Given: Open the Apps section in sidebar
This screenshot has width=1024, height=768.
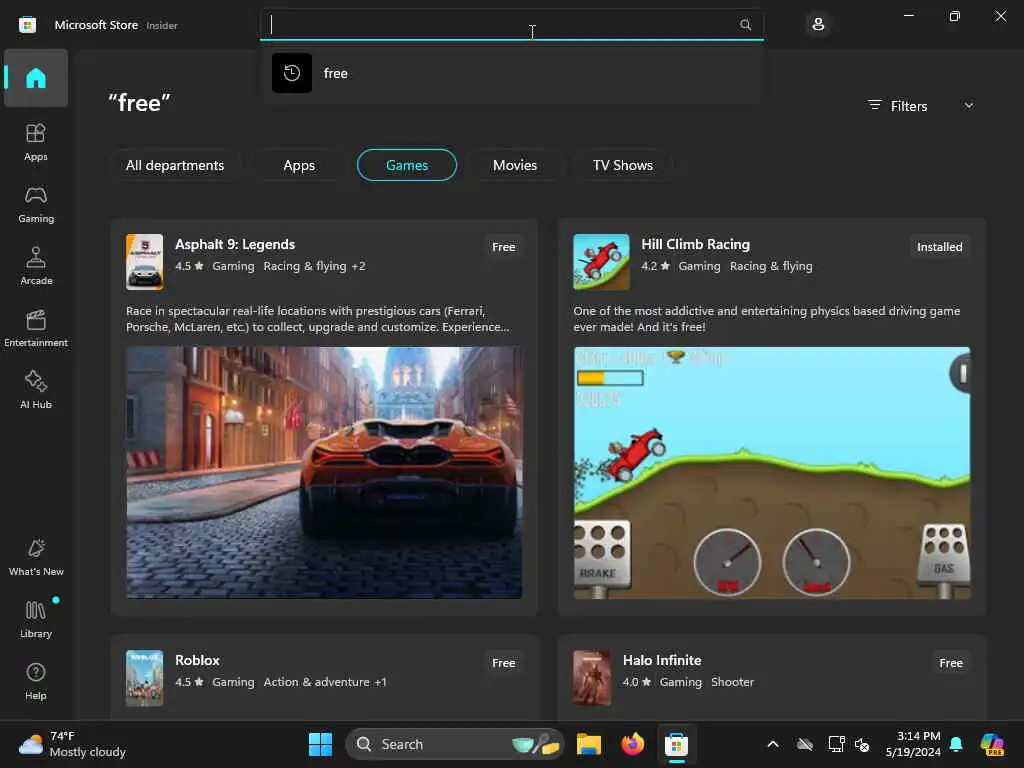Looking at the screenshot, I should coord(36,142).
